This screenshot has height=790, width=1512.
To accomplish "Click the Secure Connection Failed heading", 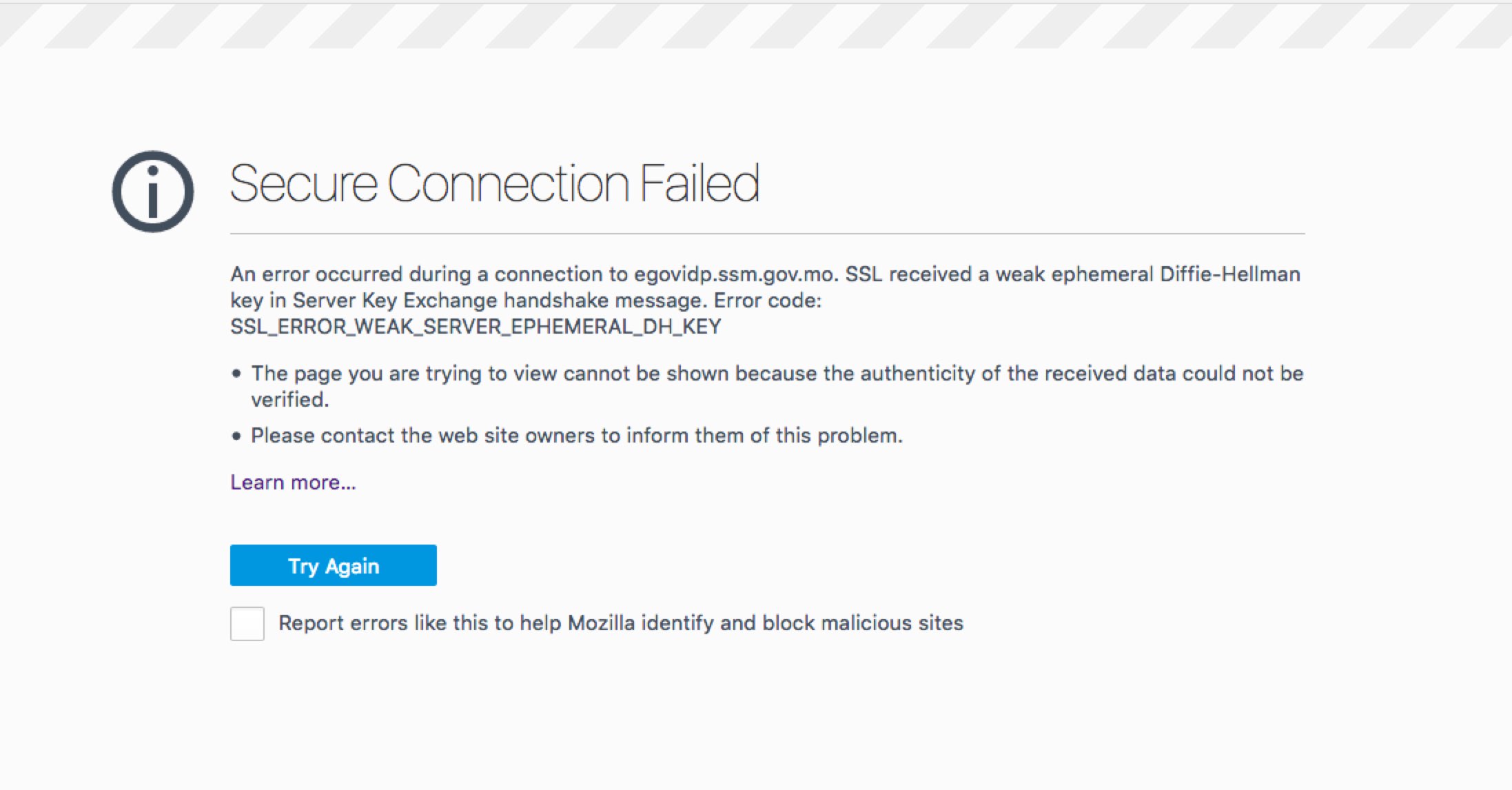I will point(494,184).
